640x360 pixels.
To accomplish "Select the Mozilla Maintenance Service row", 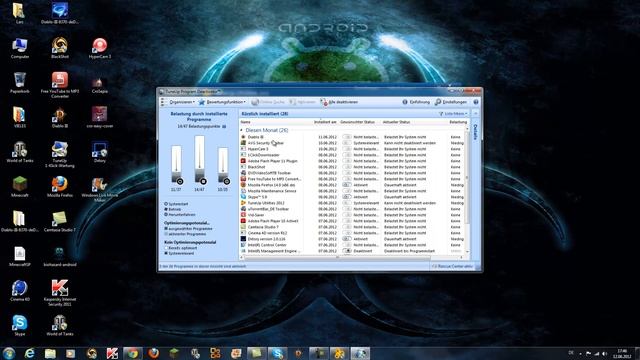I will point(352,191).
